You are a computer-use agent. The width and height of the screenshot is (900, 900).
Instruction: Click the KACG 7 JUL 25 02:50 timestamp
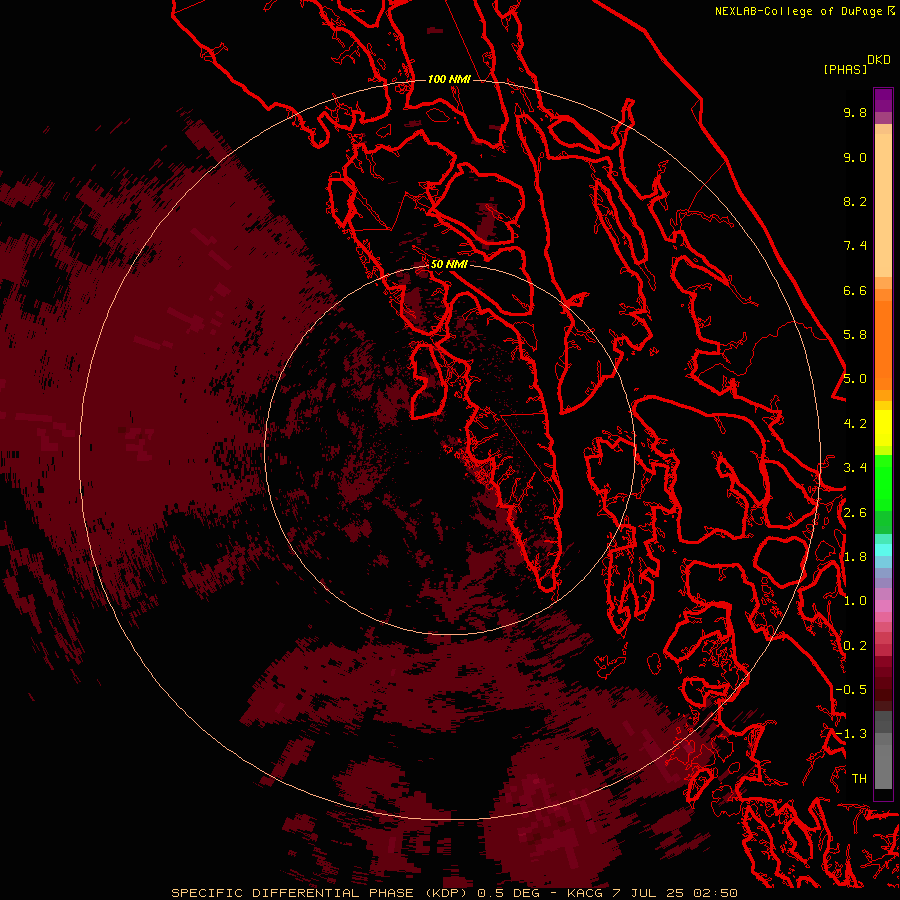(x=652, y=893)
